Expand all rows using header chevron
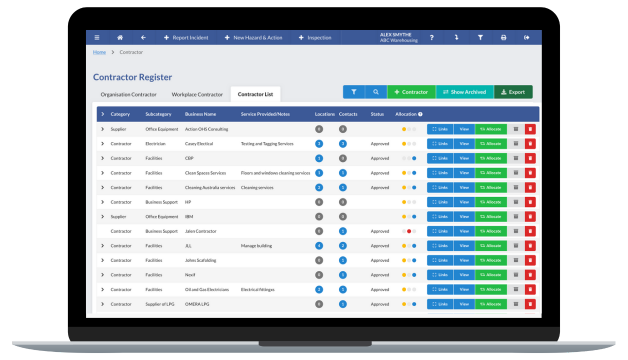Image resolution: width=628 pixels, height=360 pixels. 103,114
